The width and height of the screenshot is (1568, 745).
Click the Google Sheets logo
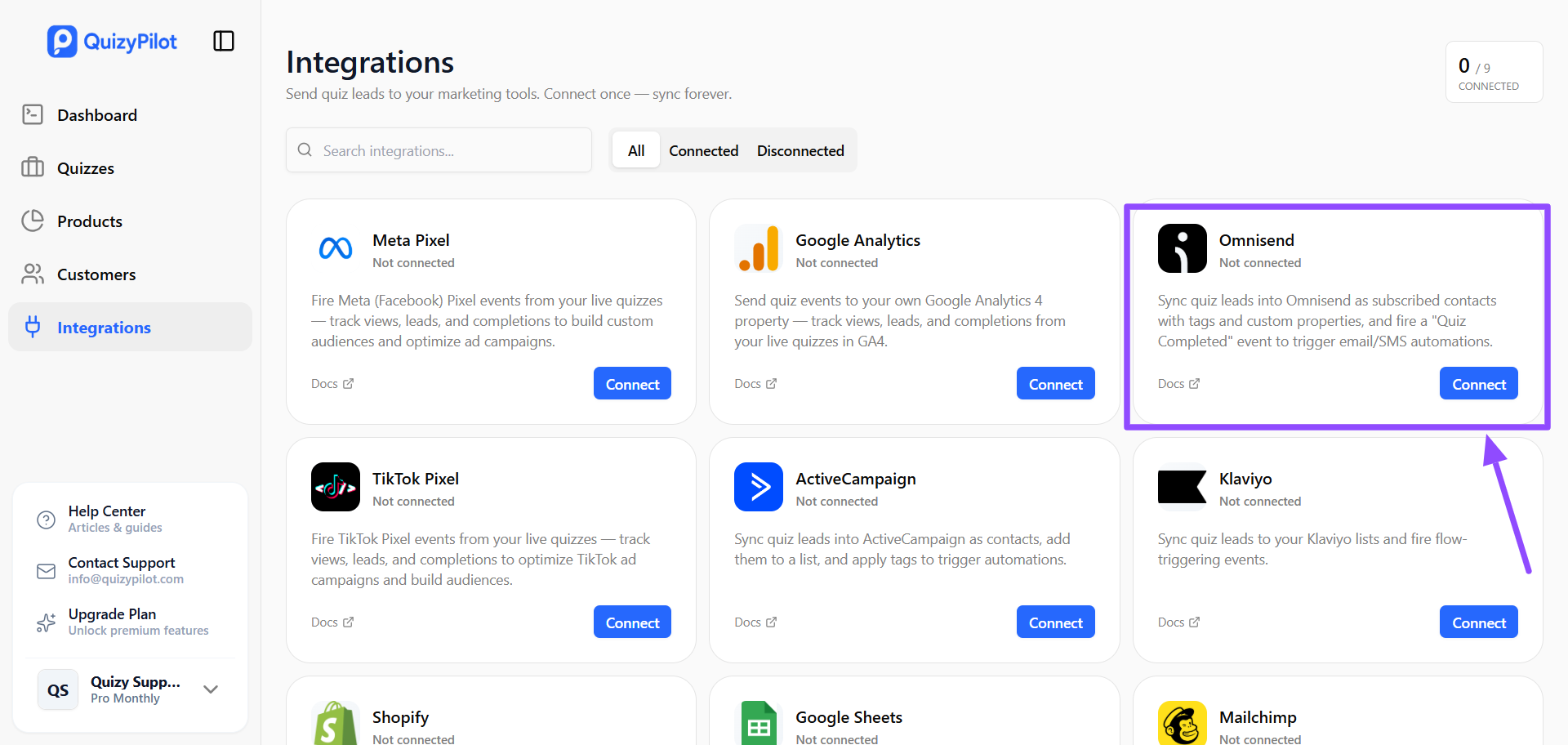click(759, 723)
